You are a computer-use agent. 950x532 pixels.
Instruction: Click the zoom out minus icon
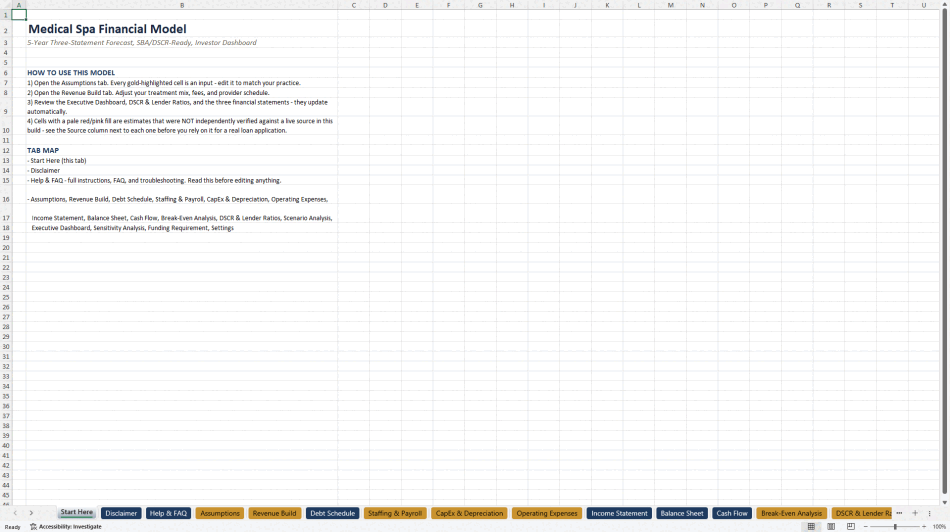[x=865, y=527]
